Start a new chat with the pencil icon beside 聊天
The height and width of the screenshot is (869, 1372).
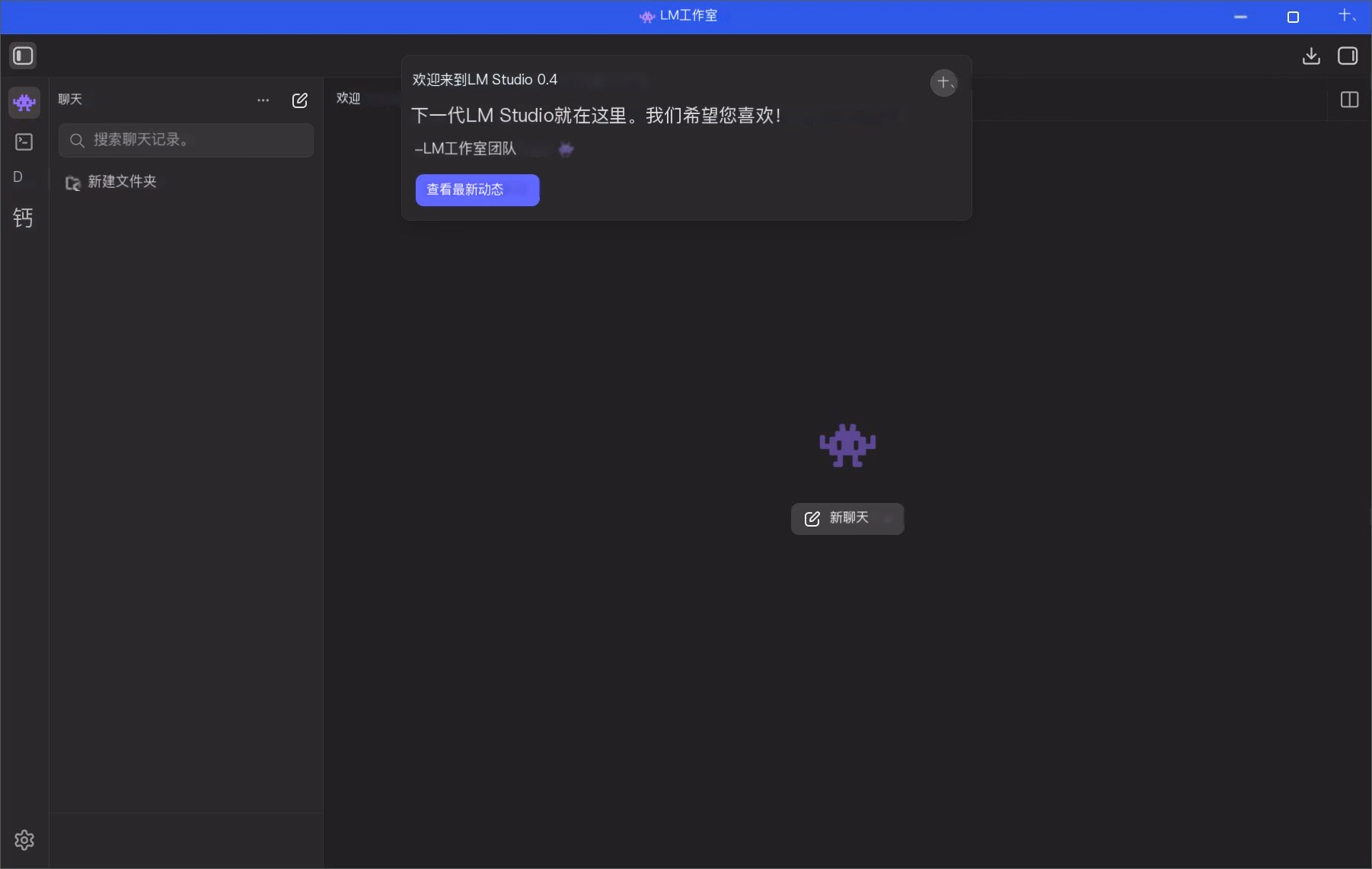[x=300, y=100]
